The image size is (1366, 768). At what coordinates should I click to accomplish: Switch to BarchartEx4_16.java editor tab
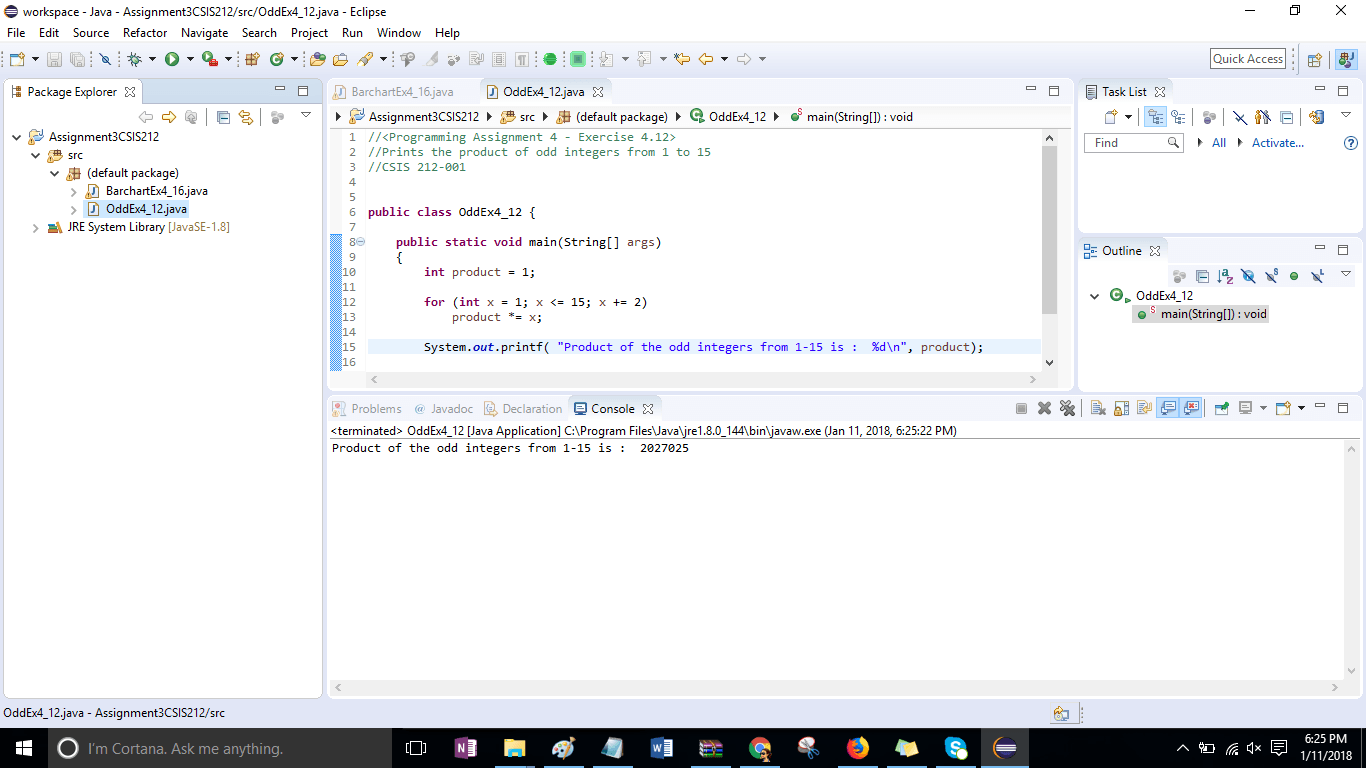pos(403,92)
